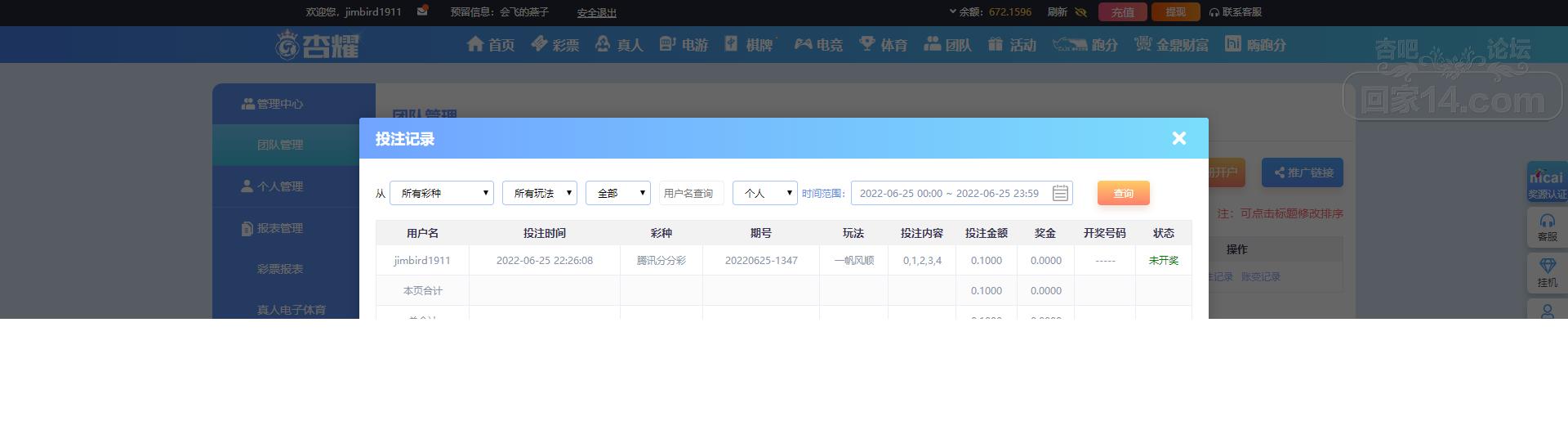This screenshot has height=448, width=1568.
Task: Sort by 用户名 column header
Action: pos(422,233)
